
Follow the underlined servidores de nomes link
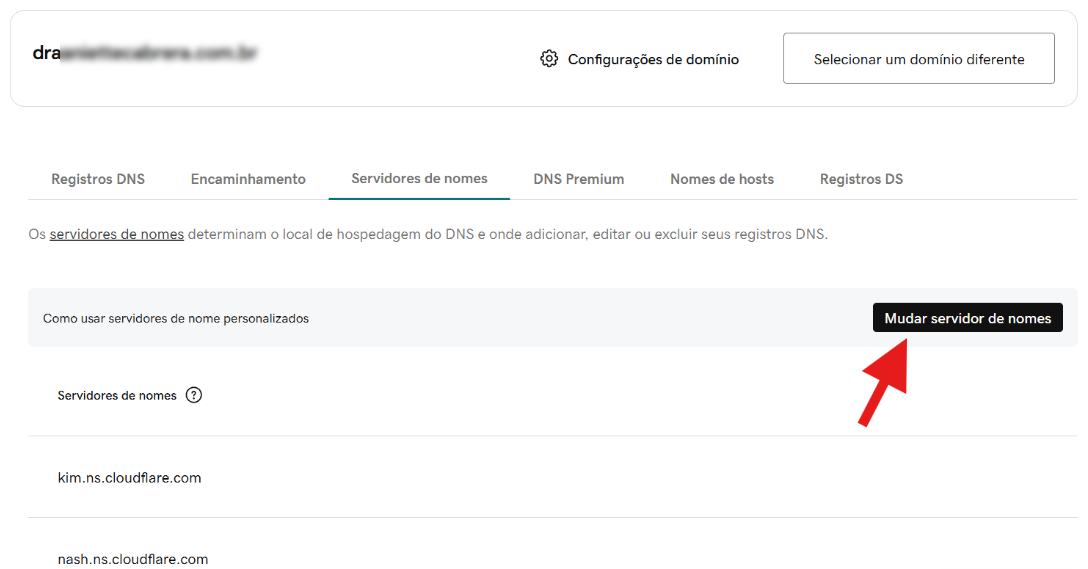tap(117, 235)
